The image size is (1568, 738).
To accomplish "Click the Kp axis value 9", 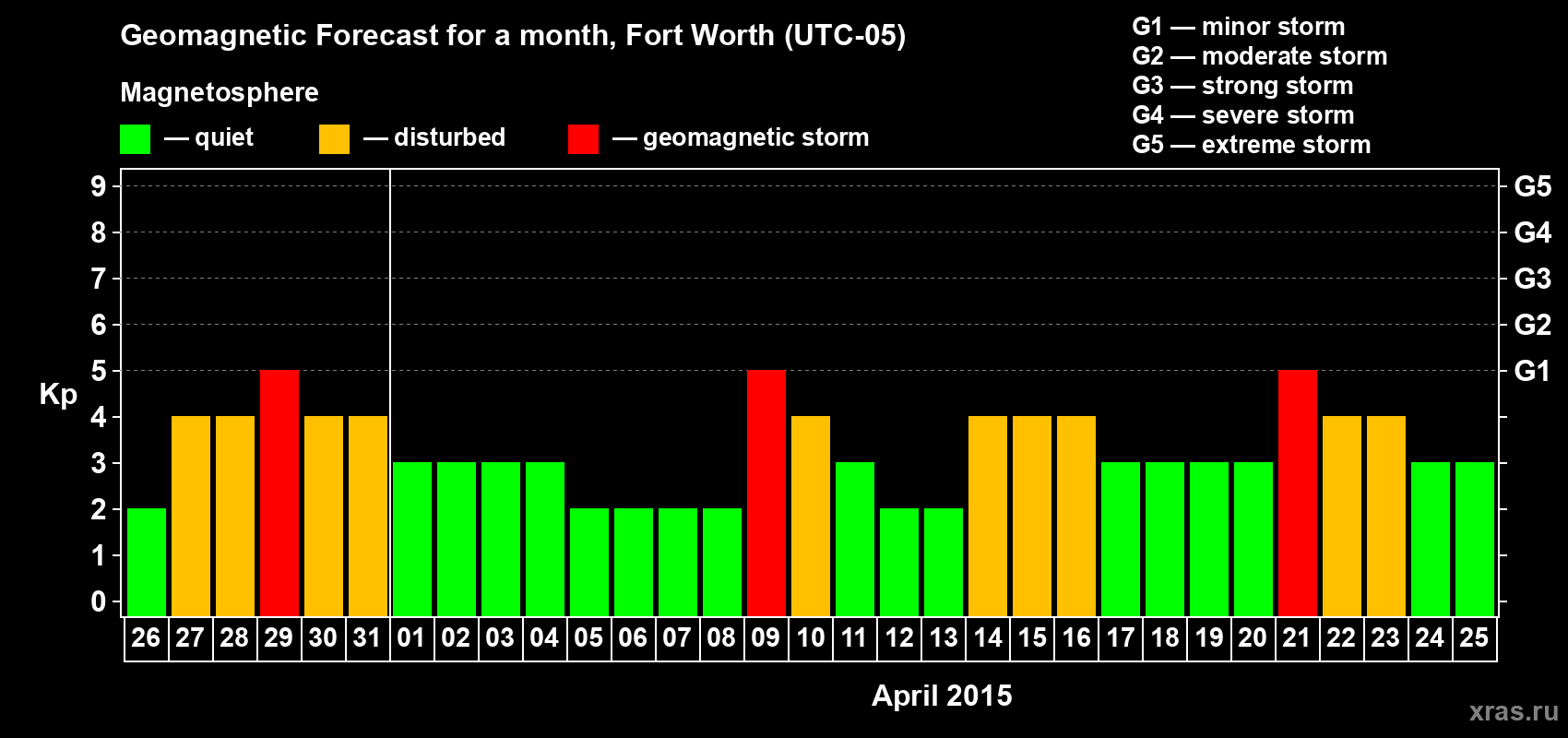I will (x=99, y=186).
